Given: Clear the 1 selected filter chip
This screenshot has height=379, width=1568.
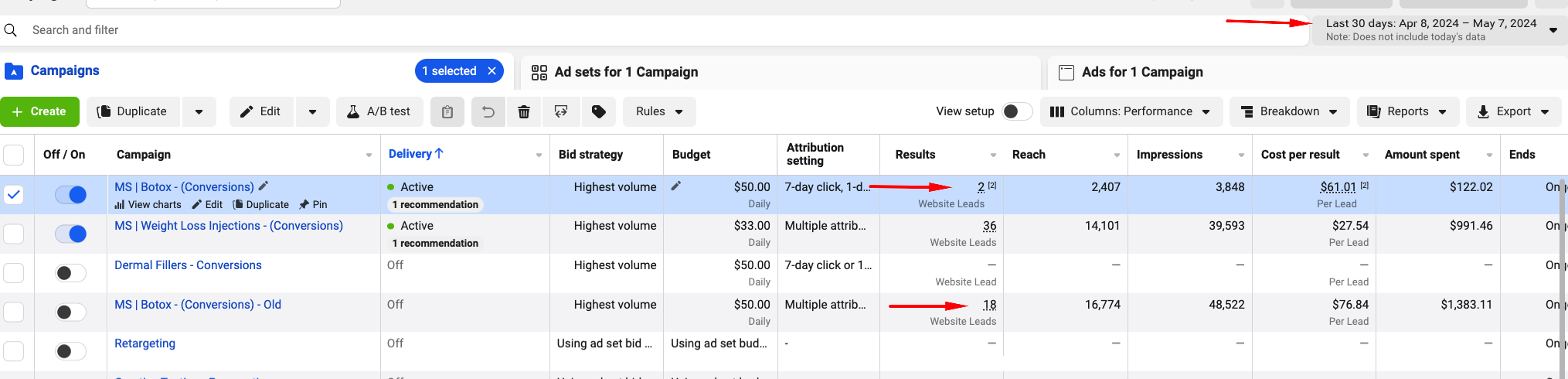Looking at the screenshot, I should coord(491,71).
